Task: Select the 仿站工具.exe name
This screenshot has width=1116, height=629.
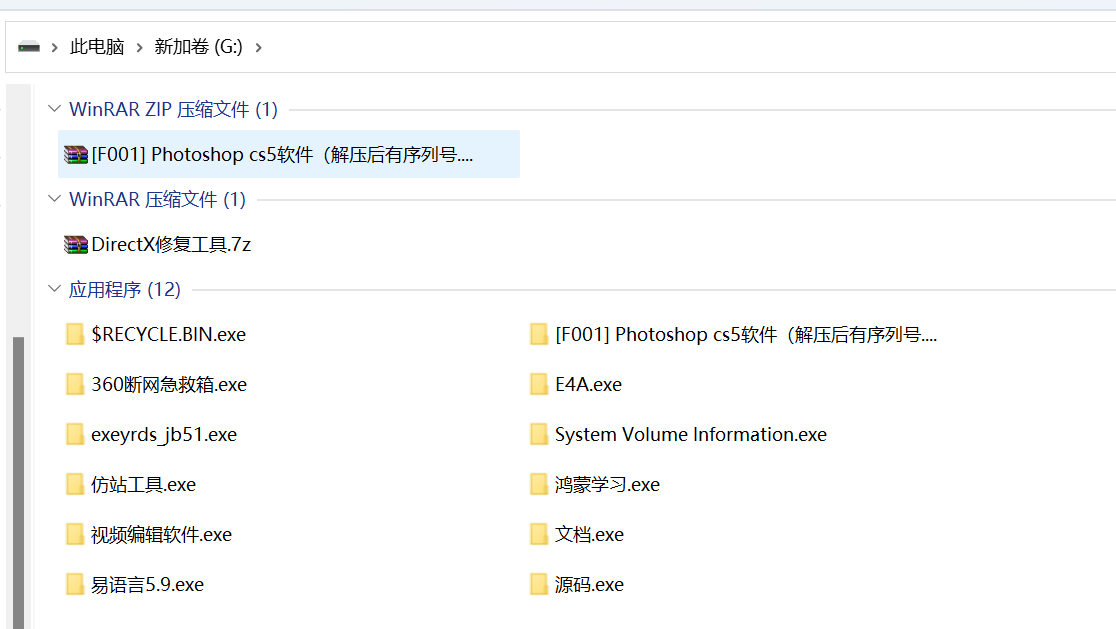Action: (144, 485)
